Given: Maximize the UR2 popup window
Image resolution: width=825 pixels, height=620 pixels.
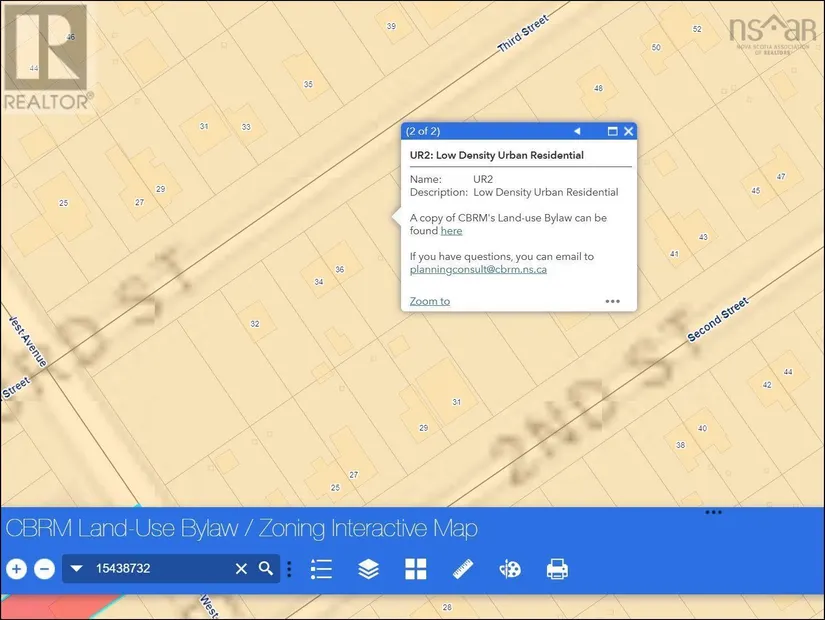Looking at the screenshot, I should 612,131.
